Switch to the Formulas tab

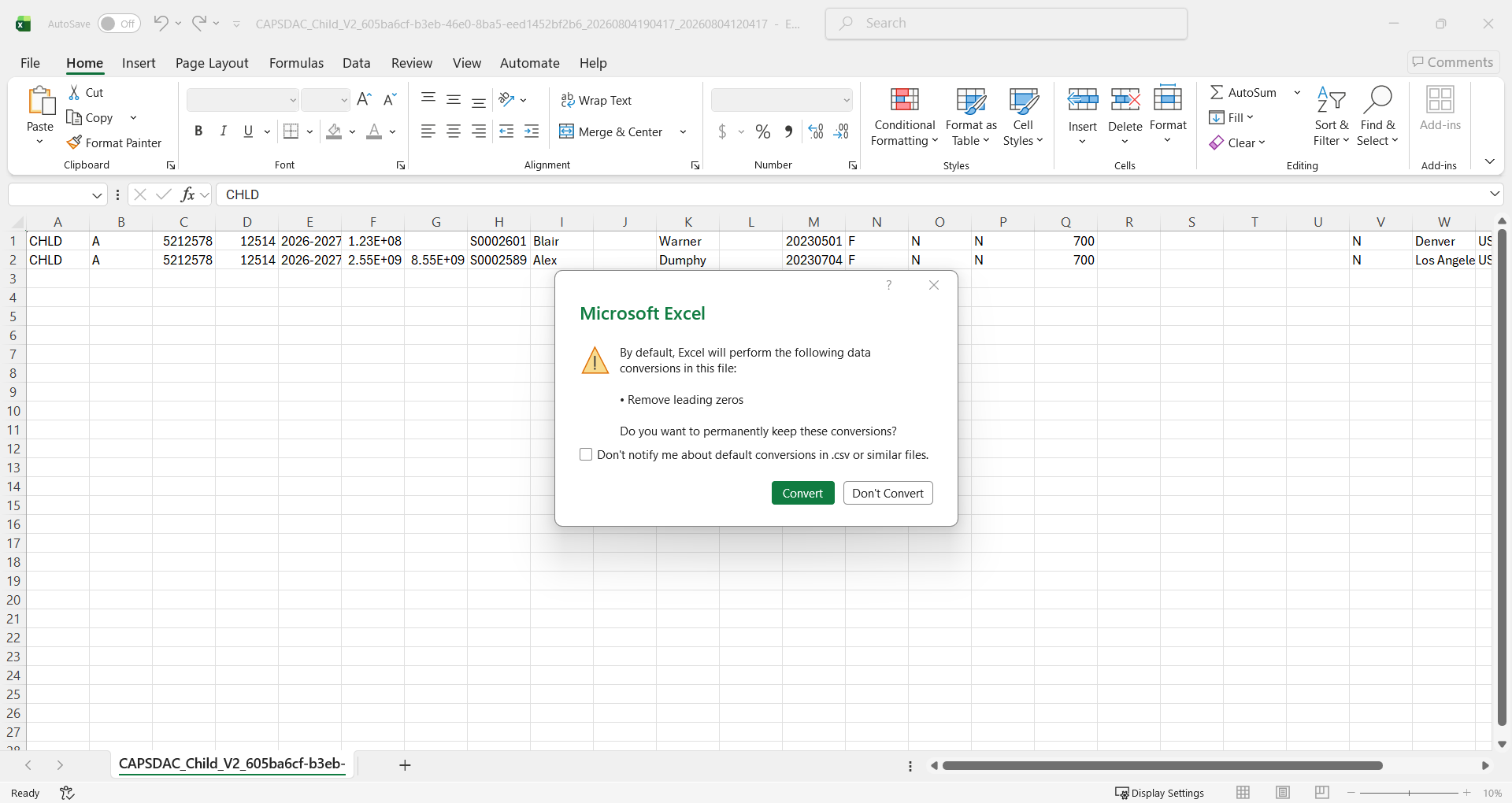(x=296, y=63)
